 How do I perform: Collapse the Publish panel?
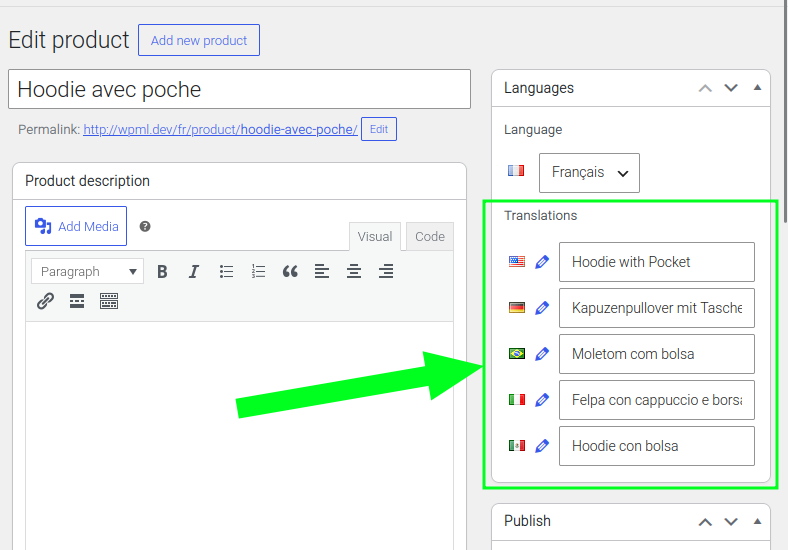tap(757, 521)
